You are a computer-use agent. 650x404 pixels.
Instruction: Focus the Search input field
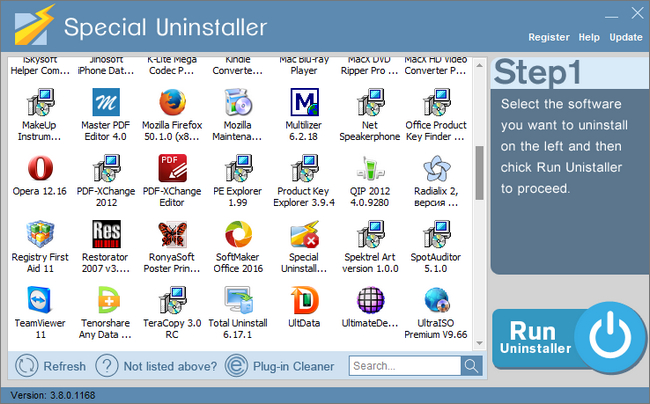point(405,366)
